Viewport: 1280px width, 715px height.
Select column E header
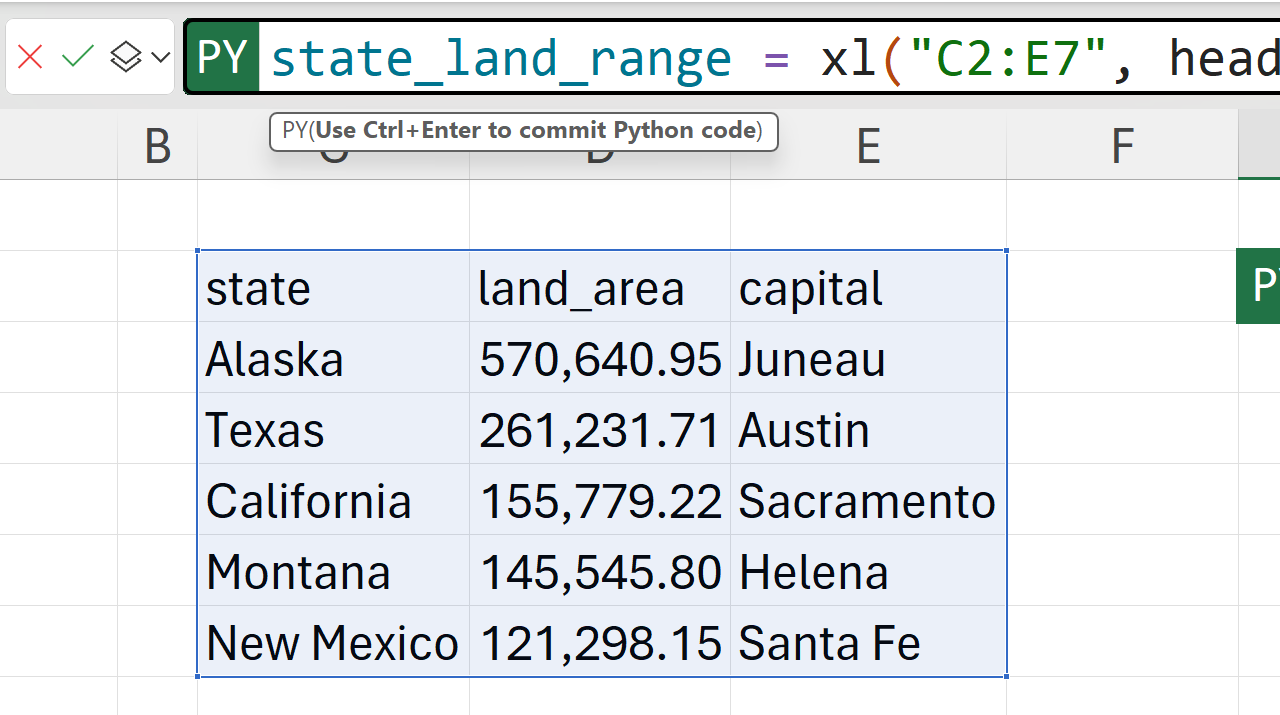pos(868,147)
